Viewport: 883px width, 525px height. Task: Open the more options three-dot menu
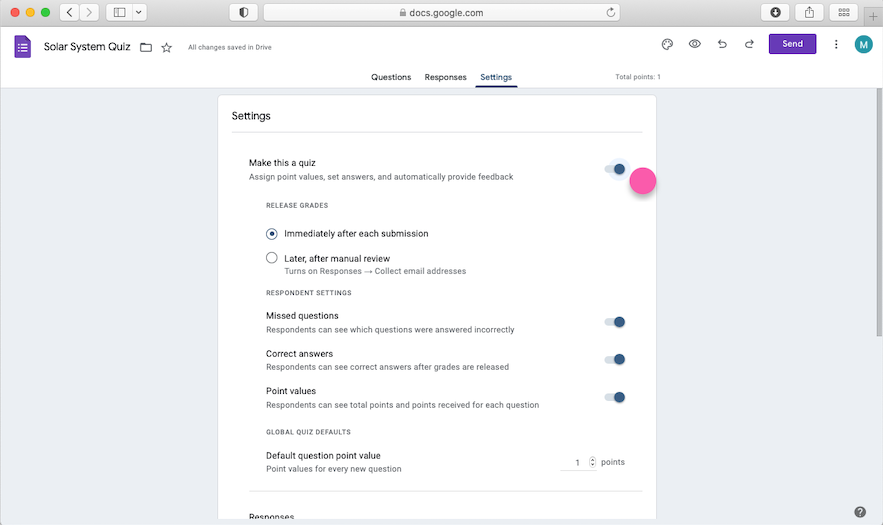click(836, 44)
